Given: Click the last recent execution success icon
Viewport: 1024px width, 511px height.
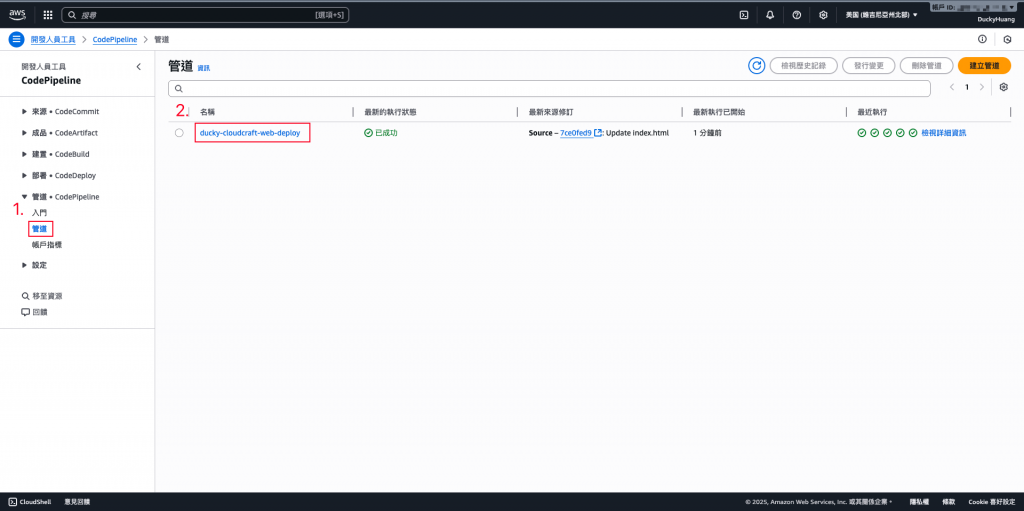Looking at the screenshot, I should pos(913,133).
